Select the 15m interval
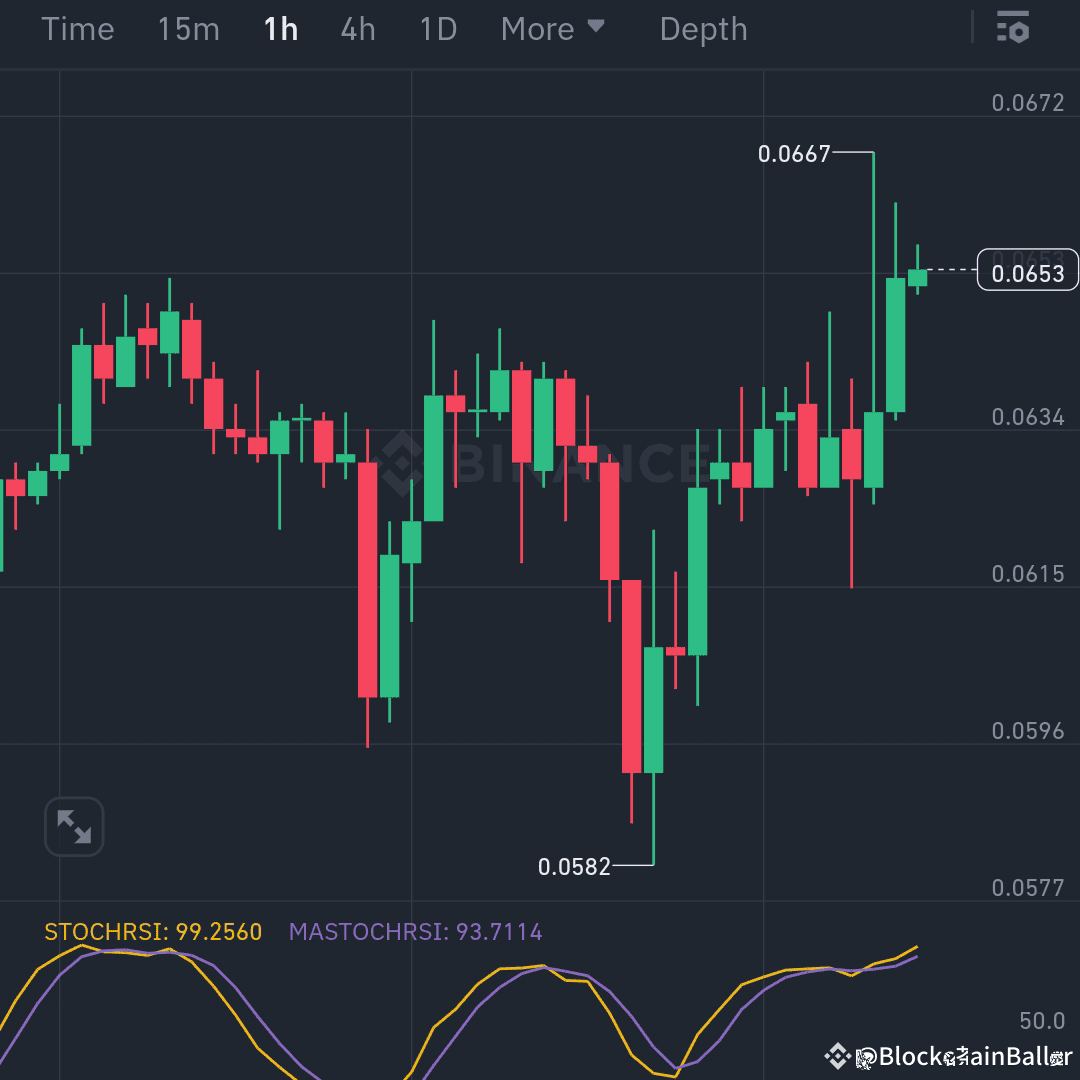The image size is (1080, 1080). coord(187,29)
